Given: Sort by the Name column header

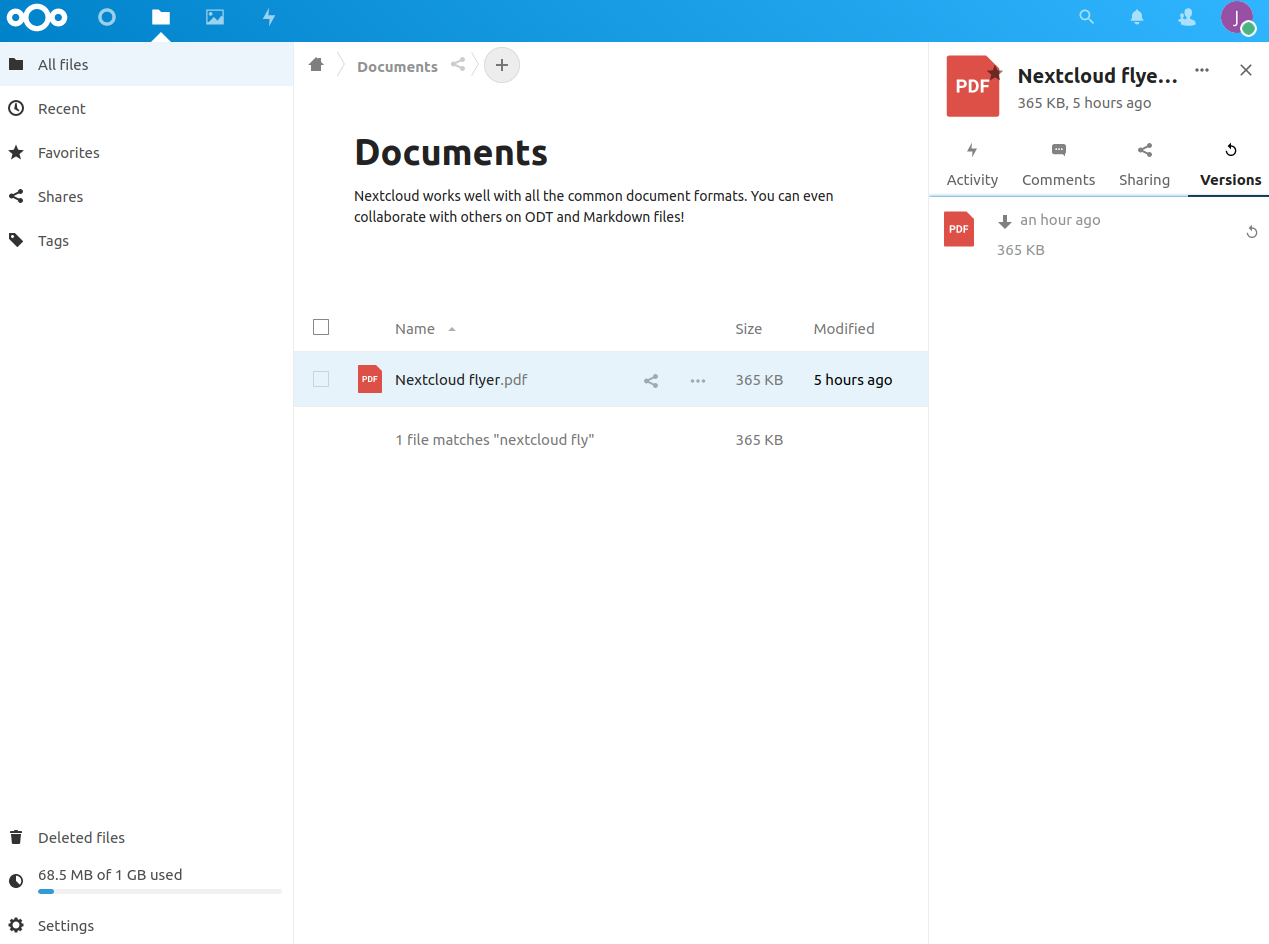Looking at the screenshot, I should [x=415, y=329].
